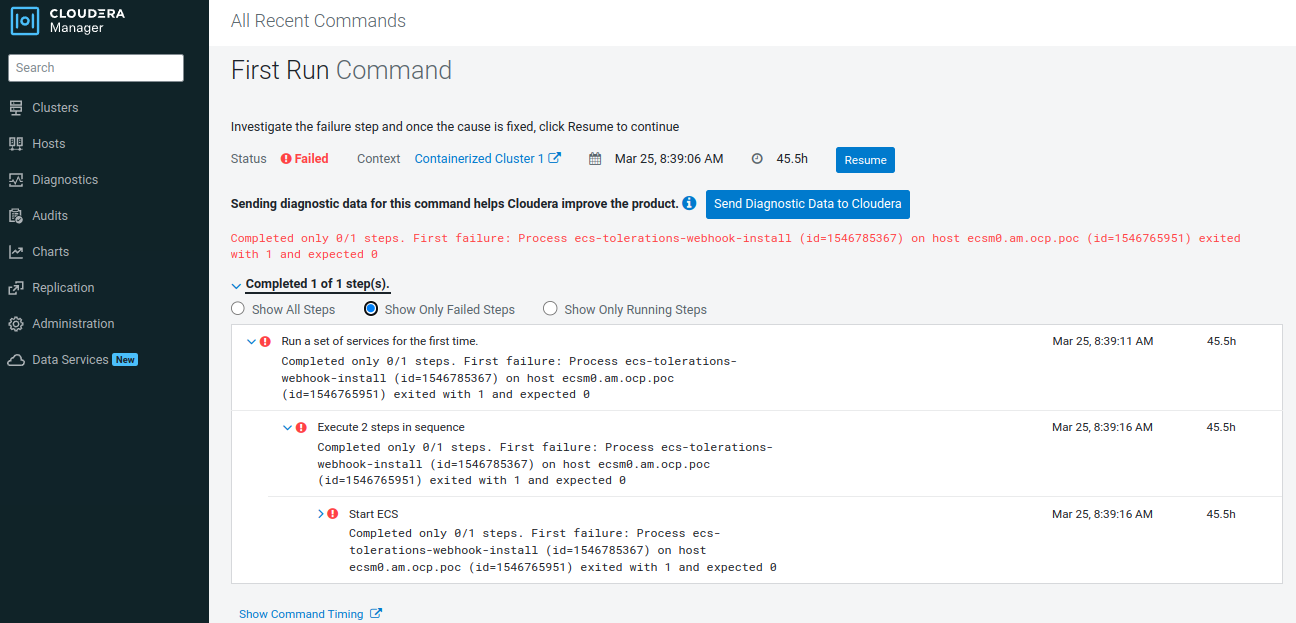Screen dimensions: 1296x623
Task: Select Show All Steps
Action: click(238, 309)
